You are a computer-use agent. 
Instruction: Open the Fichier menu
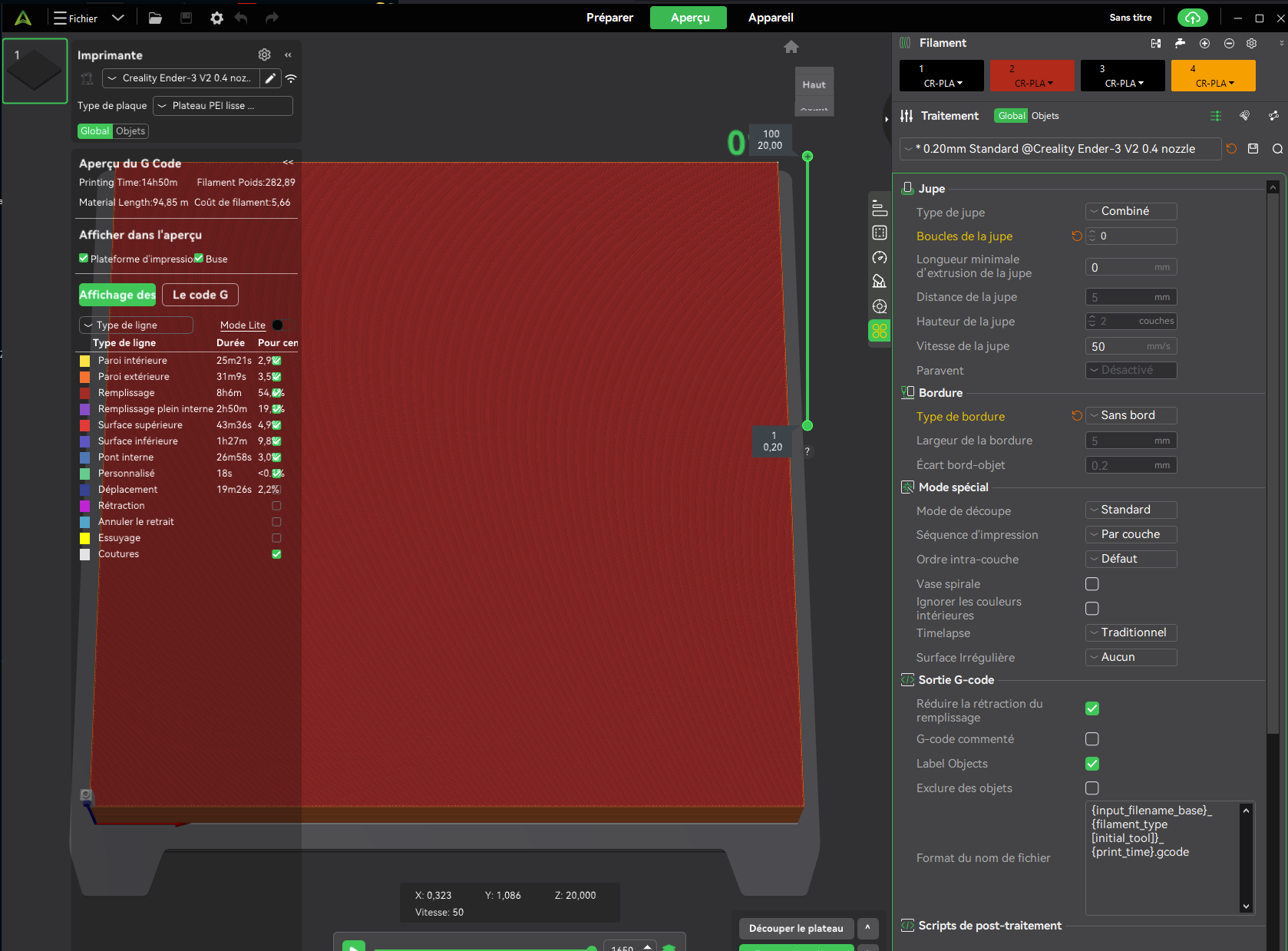[x=75, y=18]
